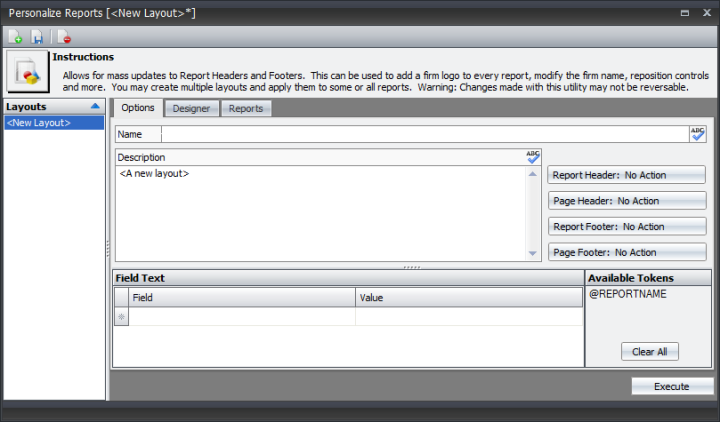Click the Report Header: No Action button
This screenshot has height=422, width=720.
pyautogui.click(x=626, y=175)
